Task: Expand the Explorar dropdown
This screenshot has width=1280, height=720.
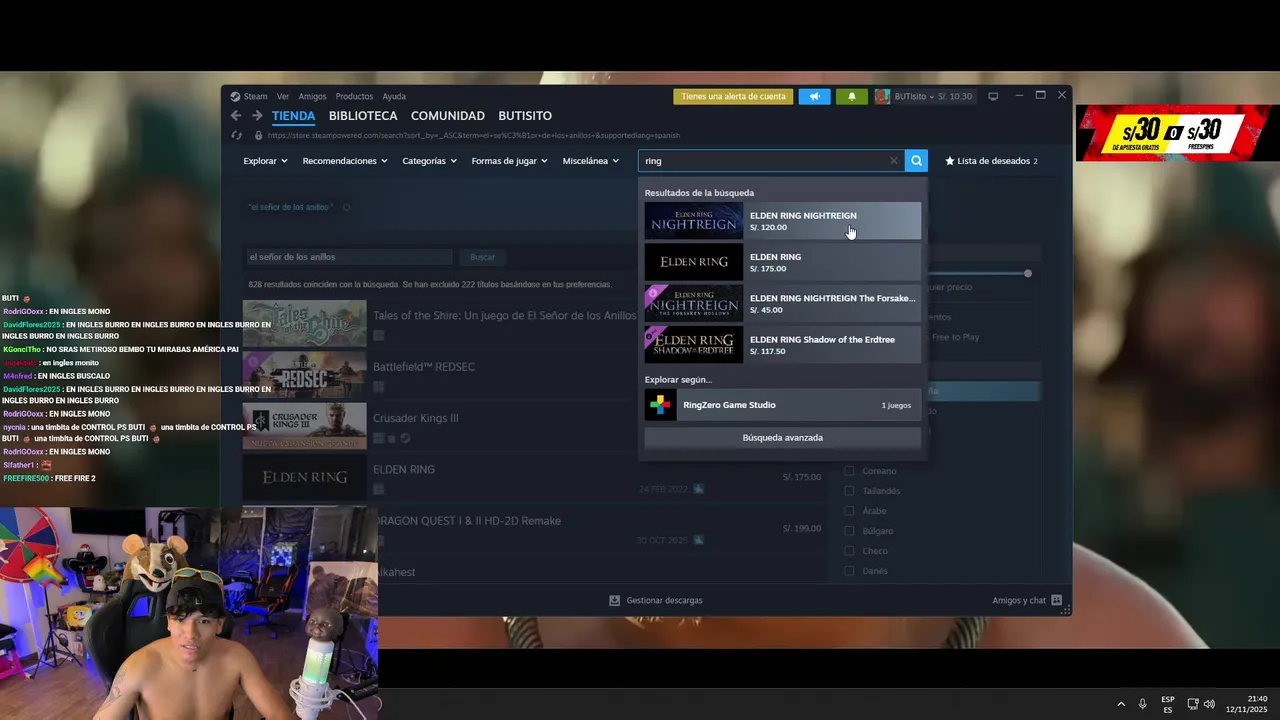Action: pos(265,161)
